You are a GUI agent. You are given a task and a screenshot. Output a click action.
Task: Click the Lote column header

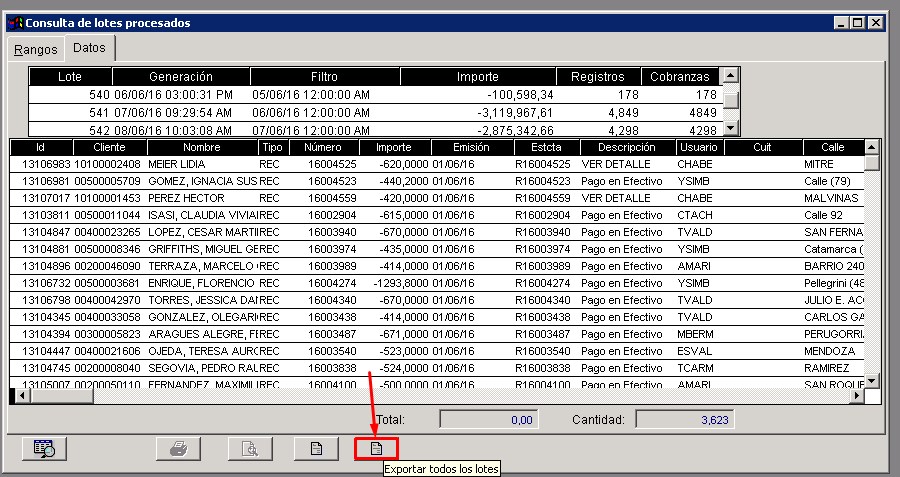(x=70, y=76)
